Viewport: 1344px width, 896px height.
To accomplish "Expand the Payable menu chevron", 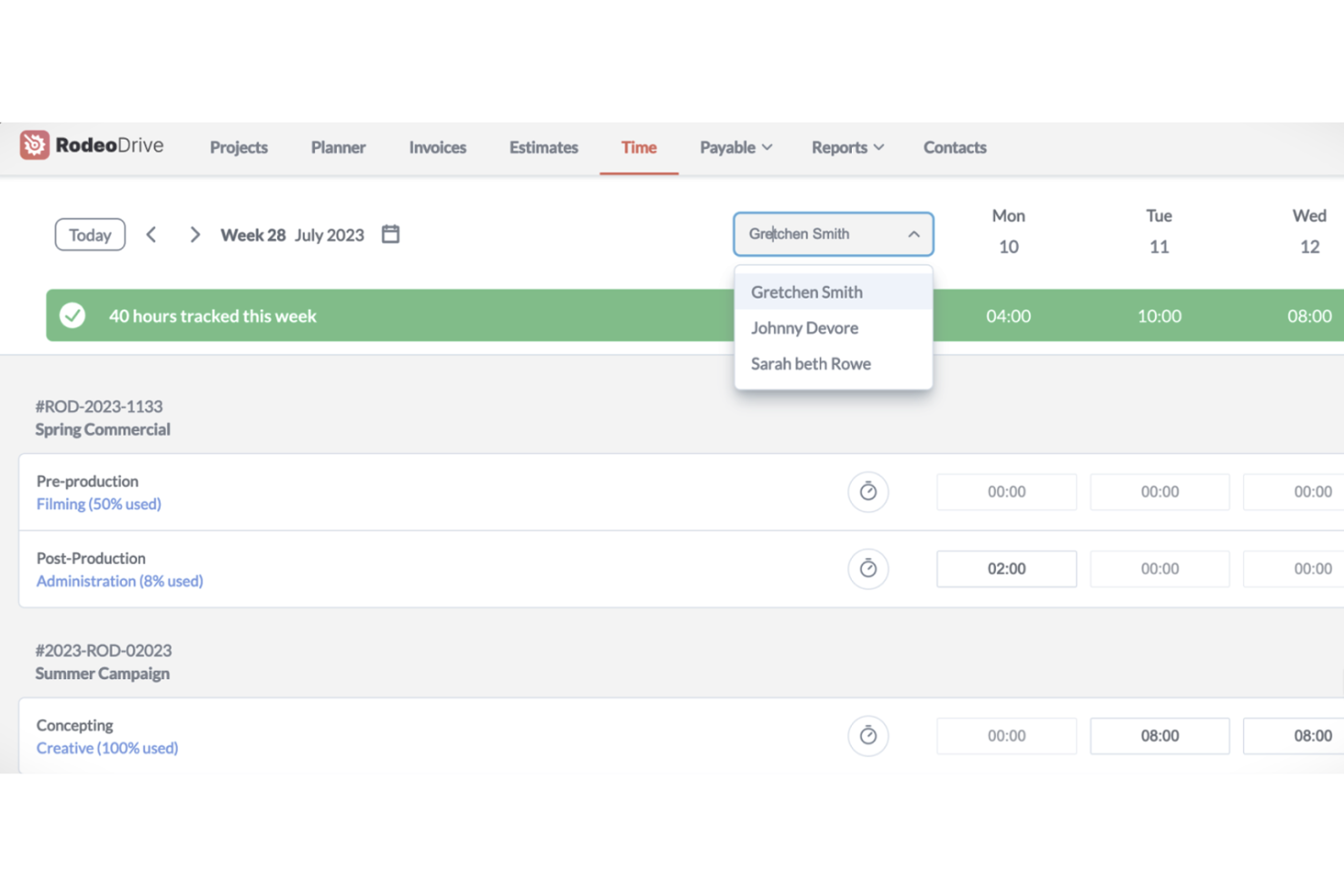I will point(767,147).
